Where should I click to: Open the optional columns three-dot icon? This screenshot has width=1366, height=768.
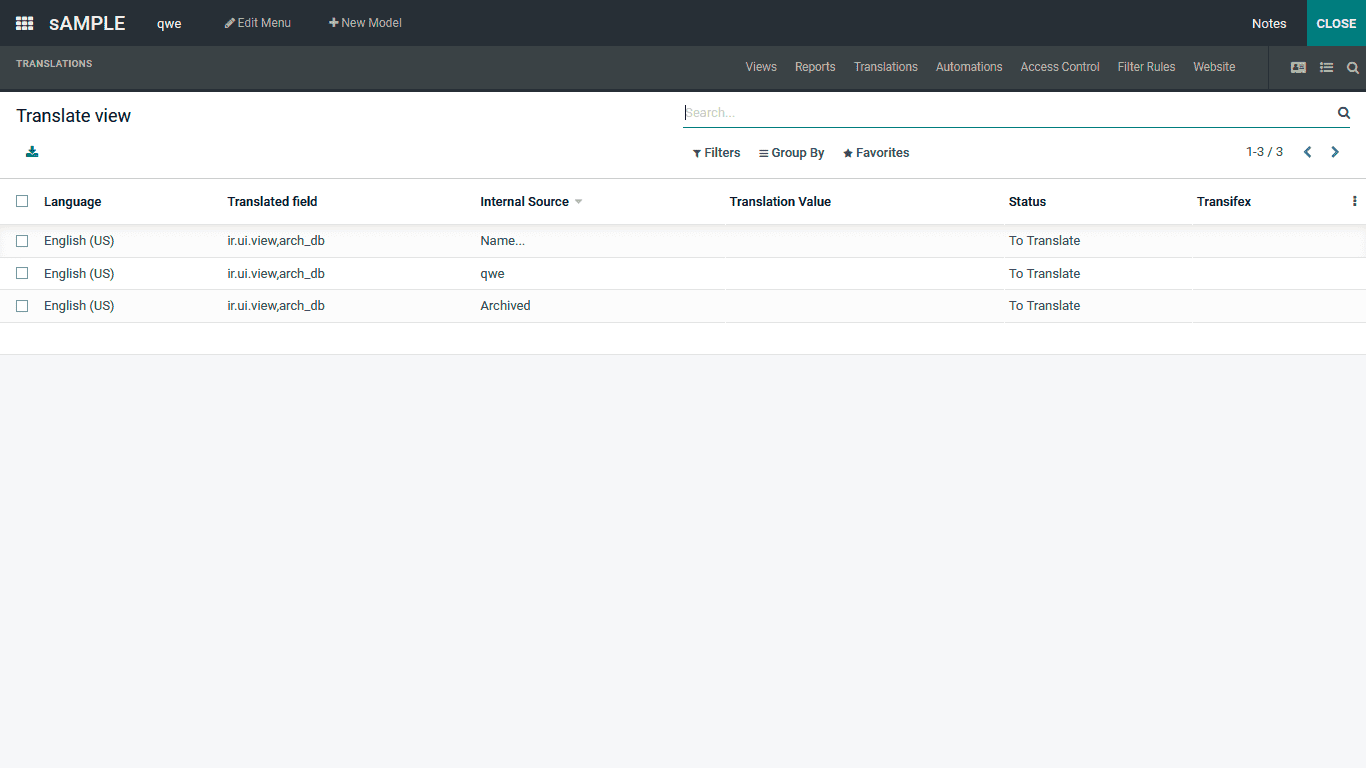(1354, 201)
